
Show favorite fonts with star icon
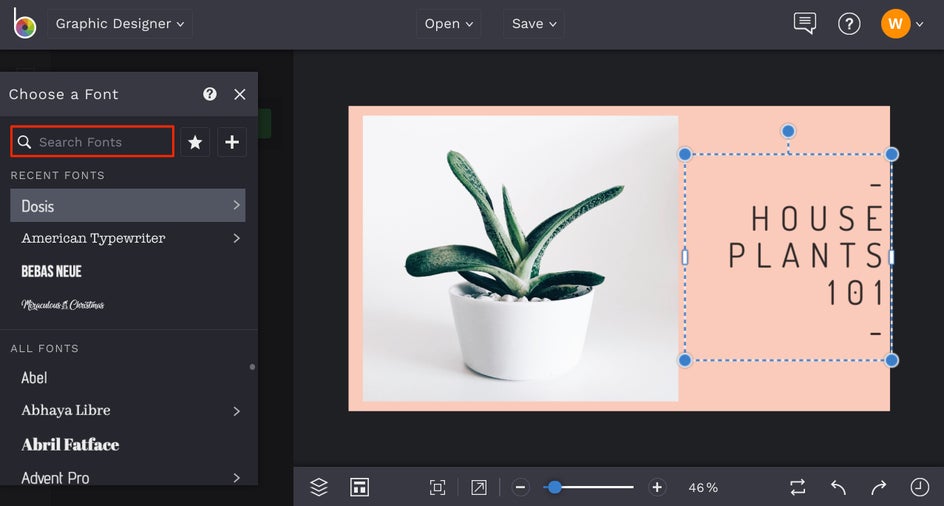click(x=195, y=142)
